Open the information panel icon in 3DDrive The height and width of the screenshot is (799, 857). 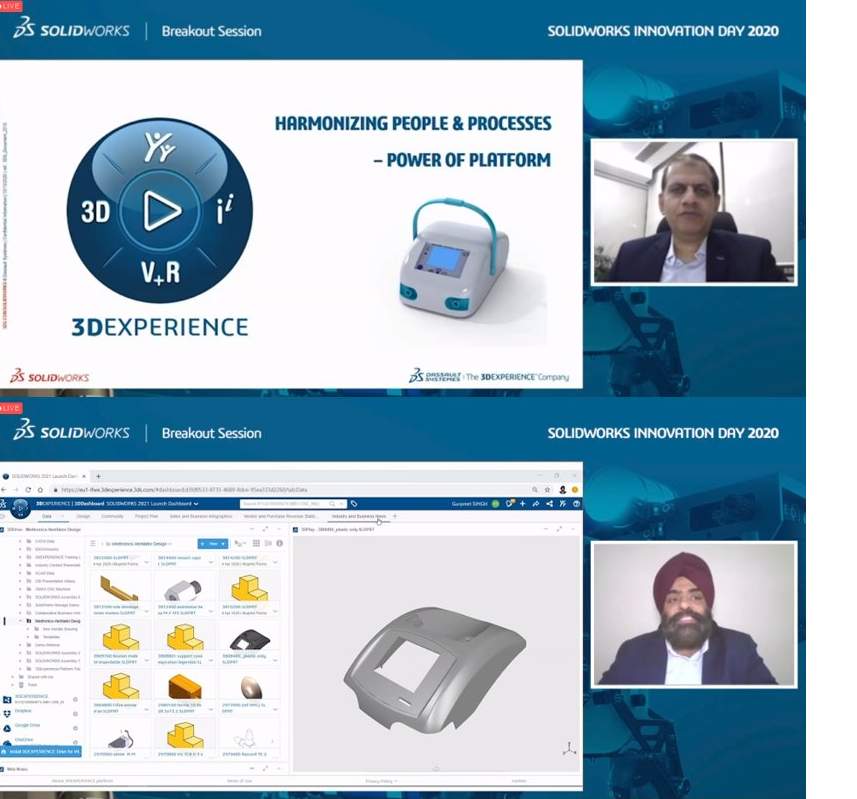point(279,543)
